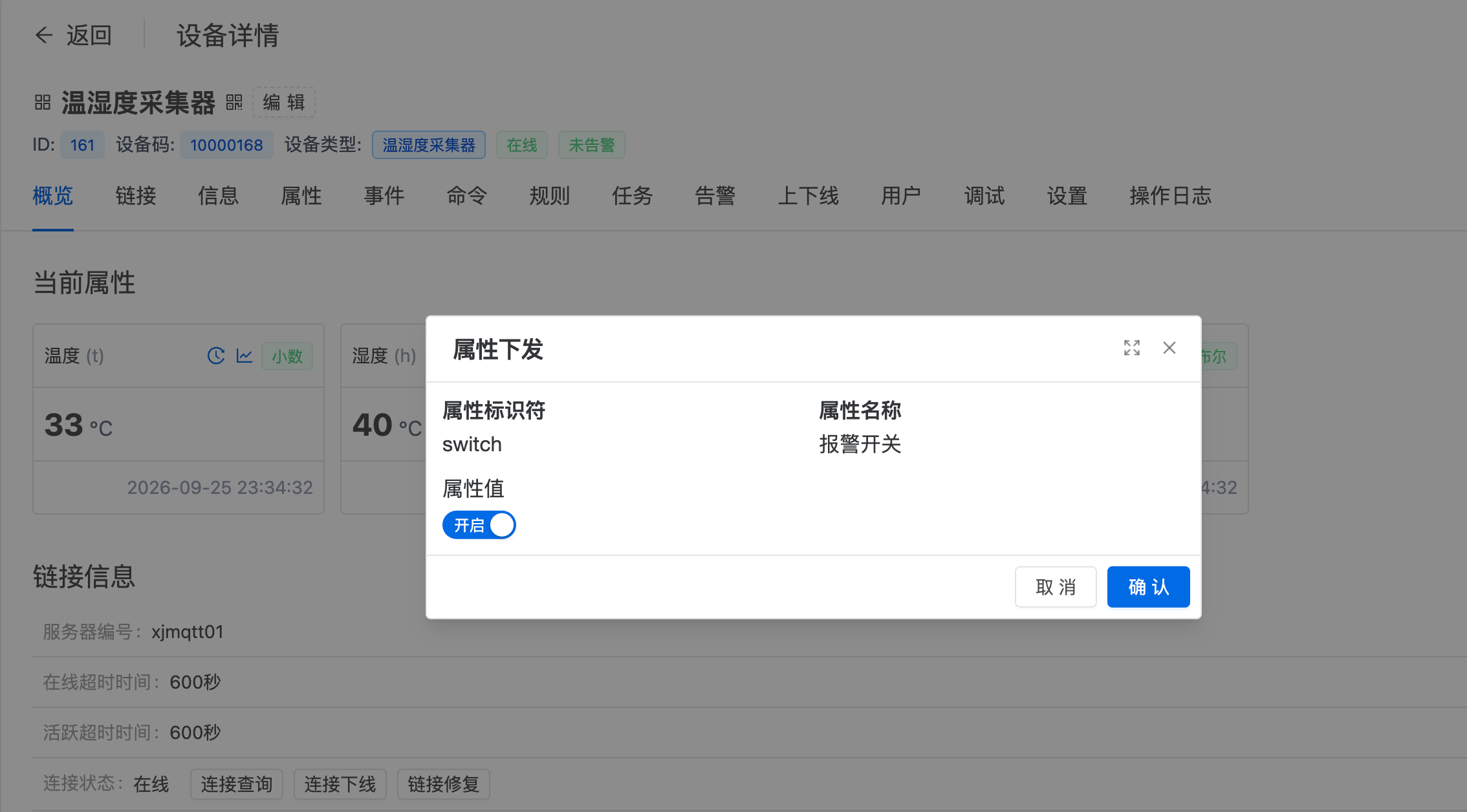Open the 事件 tab
The image size is (1467, 812).
[384, 195]
